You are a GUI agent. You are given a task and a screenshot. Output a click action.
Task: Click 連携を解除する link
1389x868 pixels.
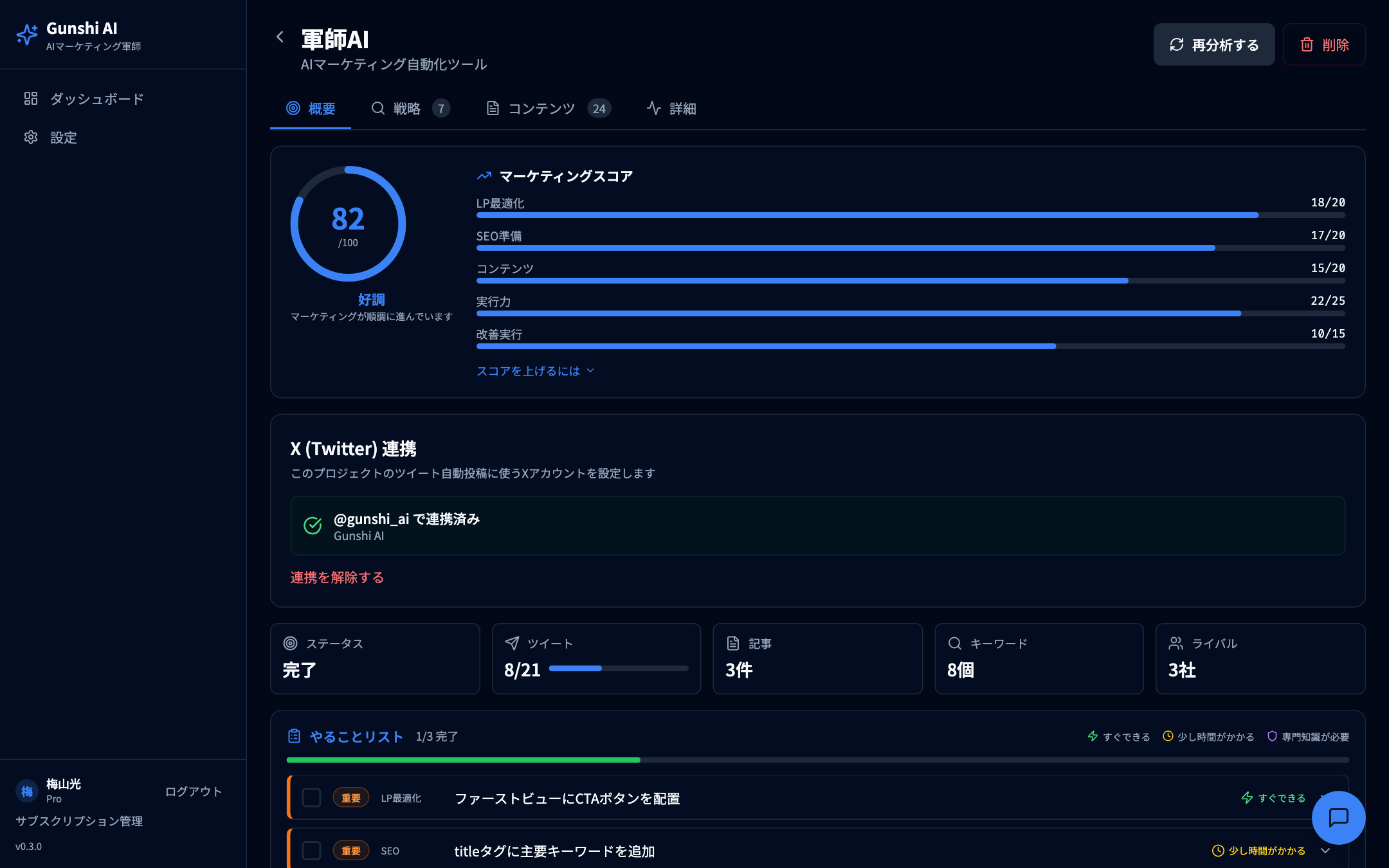point(337,577)
